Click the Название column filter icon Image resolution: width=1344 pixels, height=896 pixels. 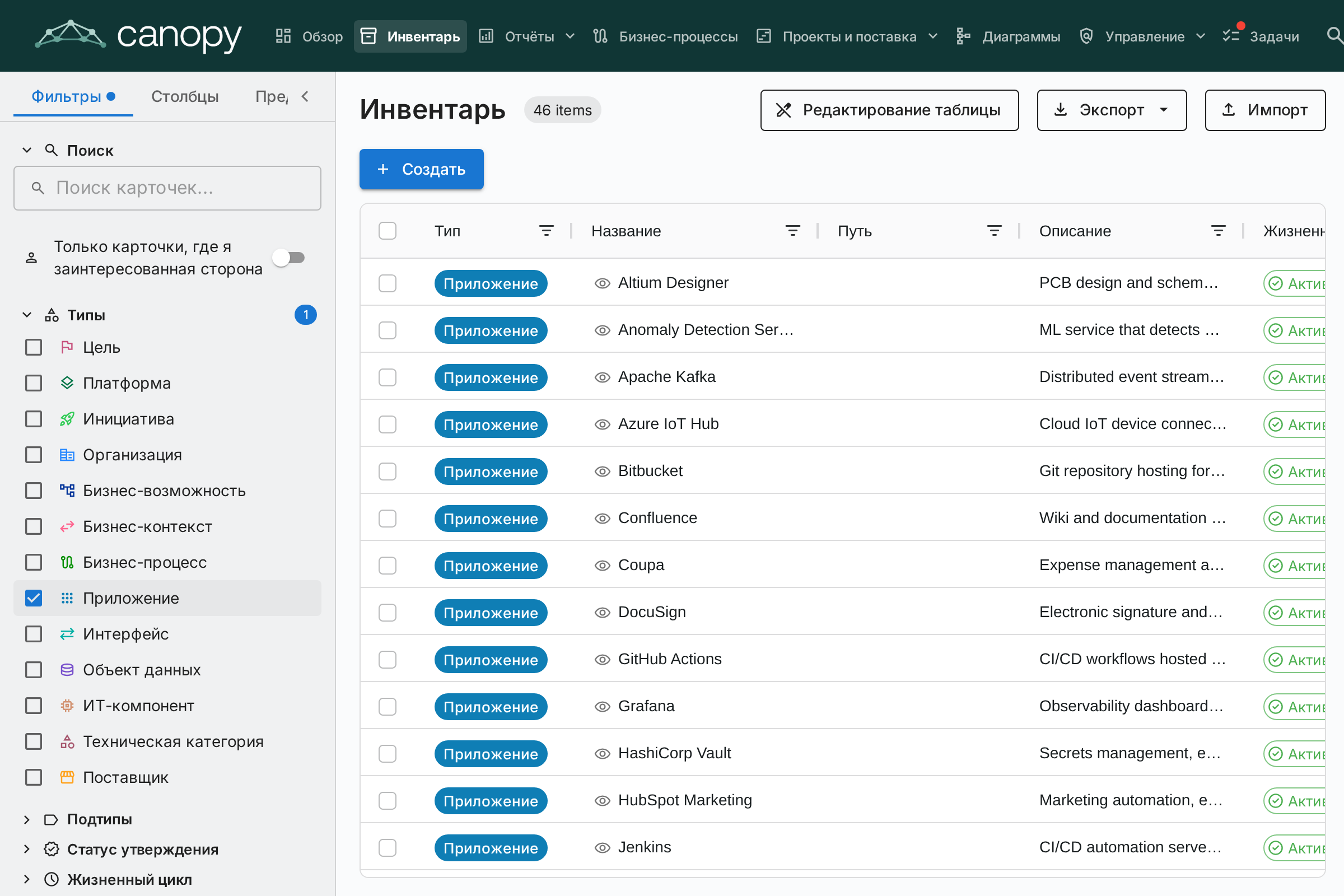click(x=792, y=231)
